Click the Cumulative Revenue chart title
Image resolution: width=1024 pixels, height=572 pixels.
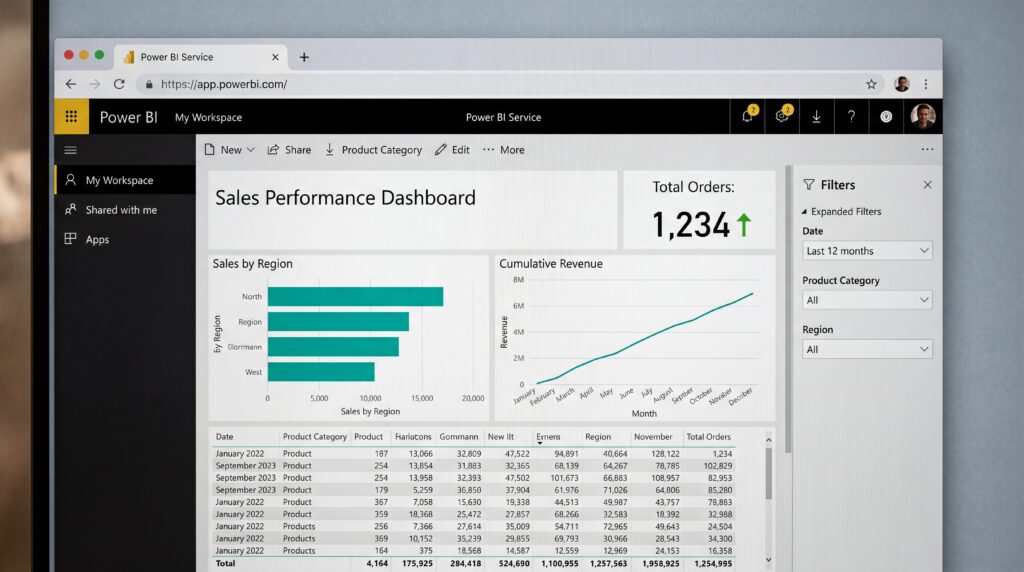click(551, 264)
